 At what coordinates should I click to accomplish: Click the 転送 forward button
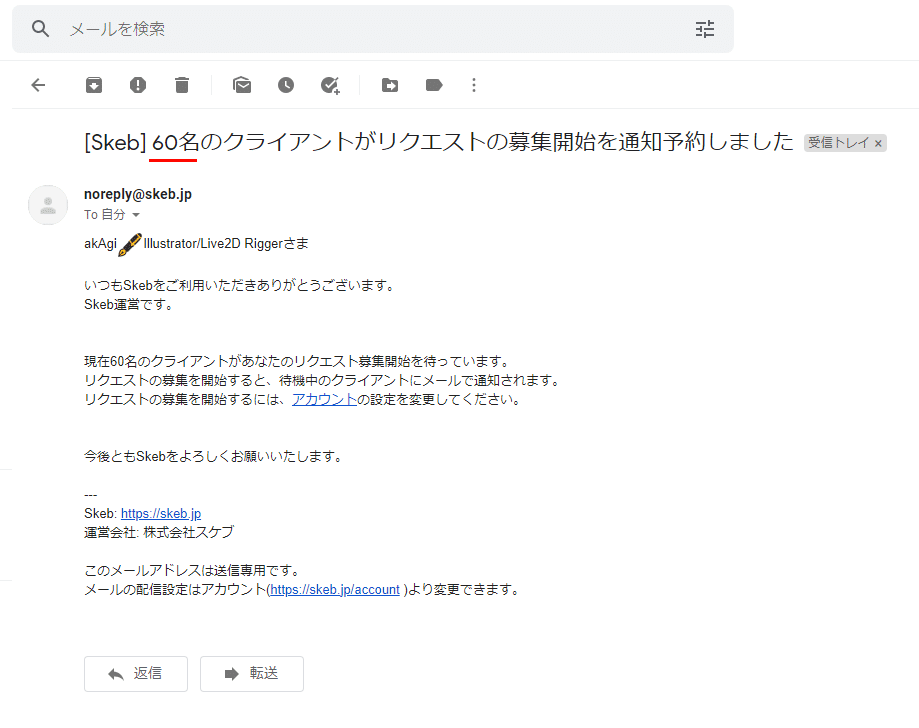[252, 674]
